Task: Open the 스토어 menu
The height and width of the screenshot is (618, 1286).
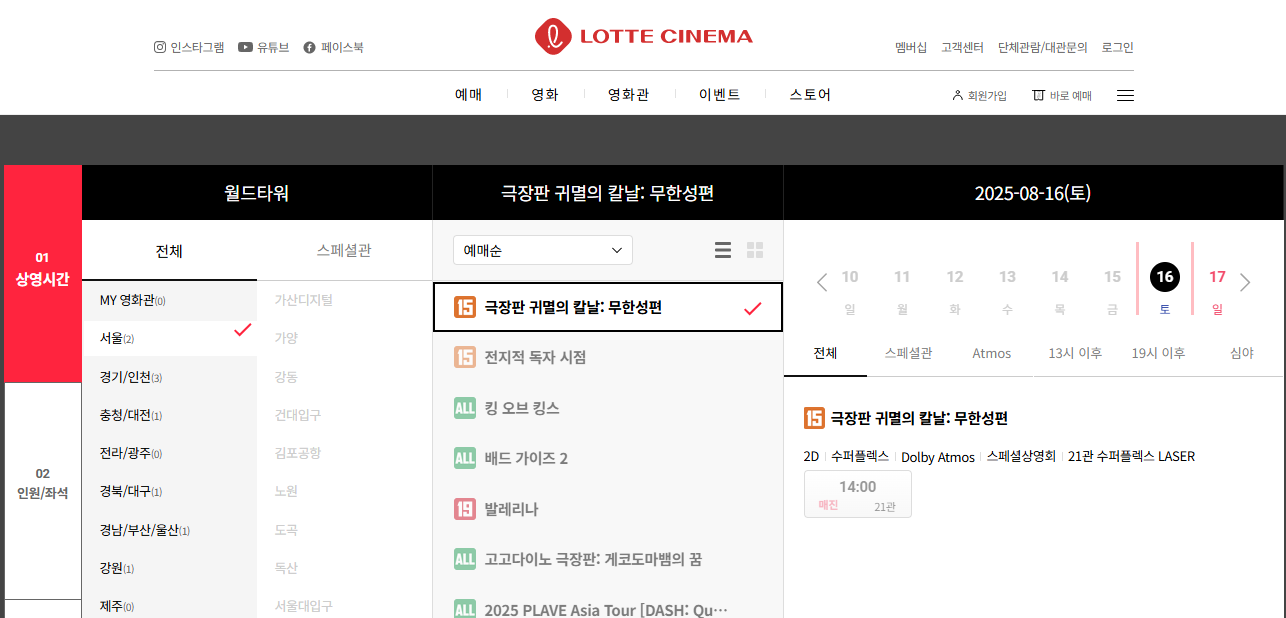Action: click(810, 95)
